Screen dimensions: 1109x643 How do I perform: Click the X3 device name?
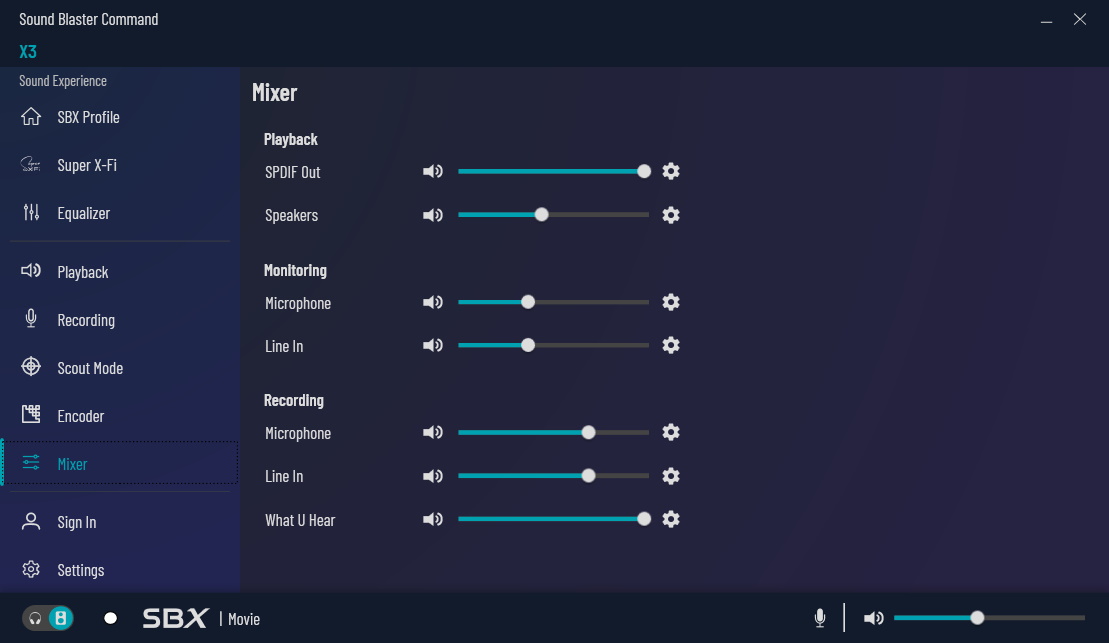coord(28,52)
